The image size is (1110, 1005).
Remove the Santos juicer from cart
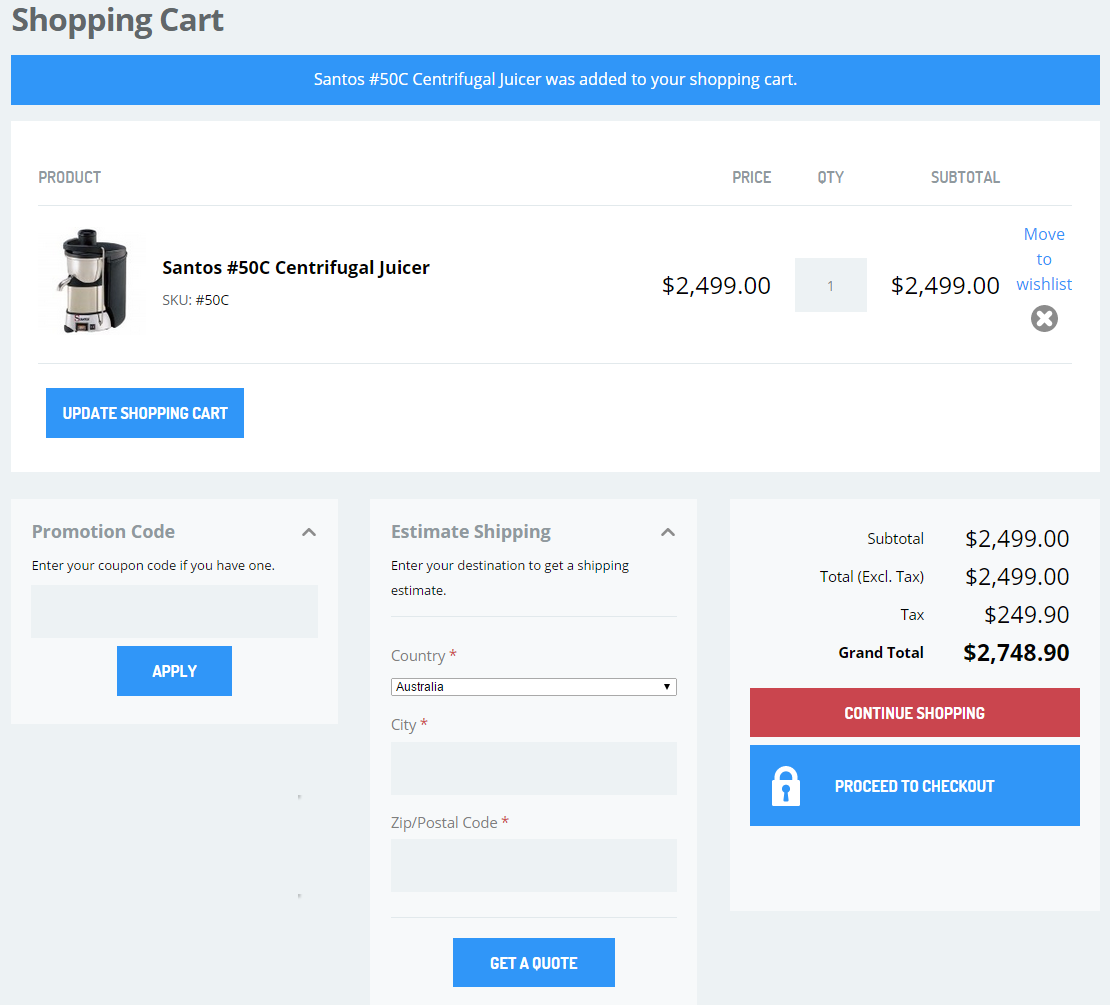[x=1044, y=318]
